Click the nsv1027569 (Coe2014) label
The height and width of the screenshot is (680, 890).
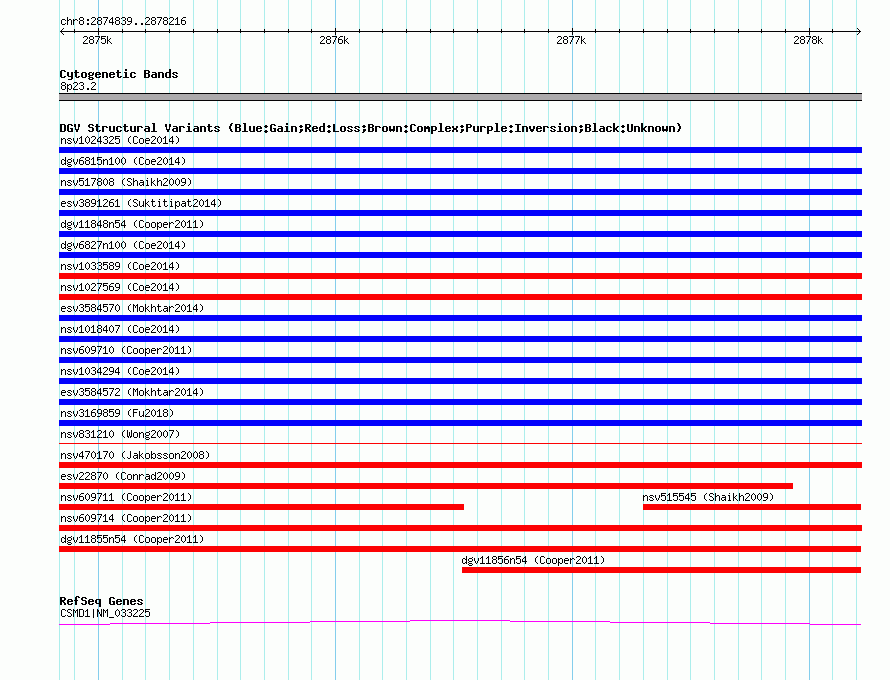pos(120,287)
